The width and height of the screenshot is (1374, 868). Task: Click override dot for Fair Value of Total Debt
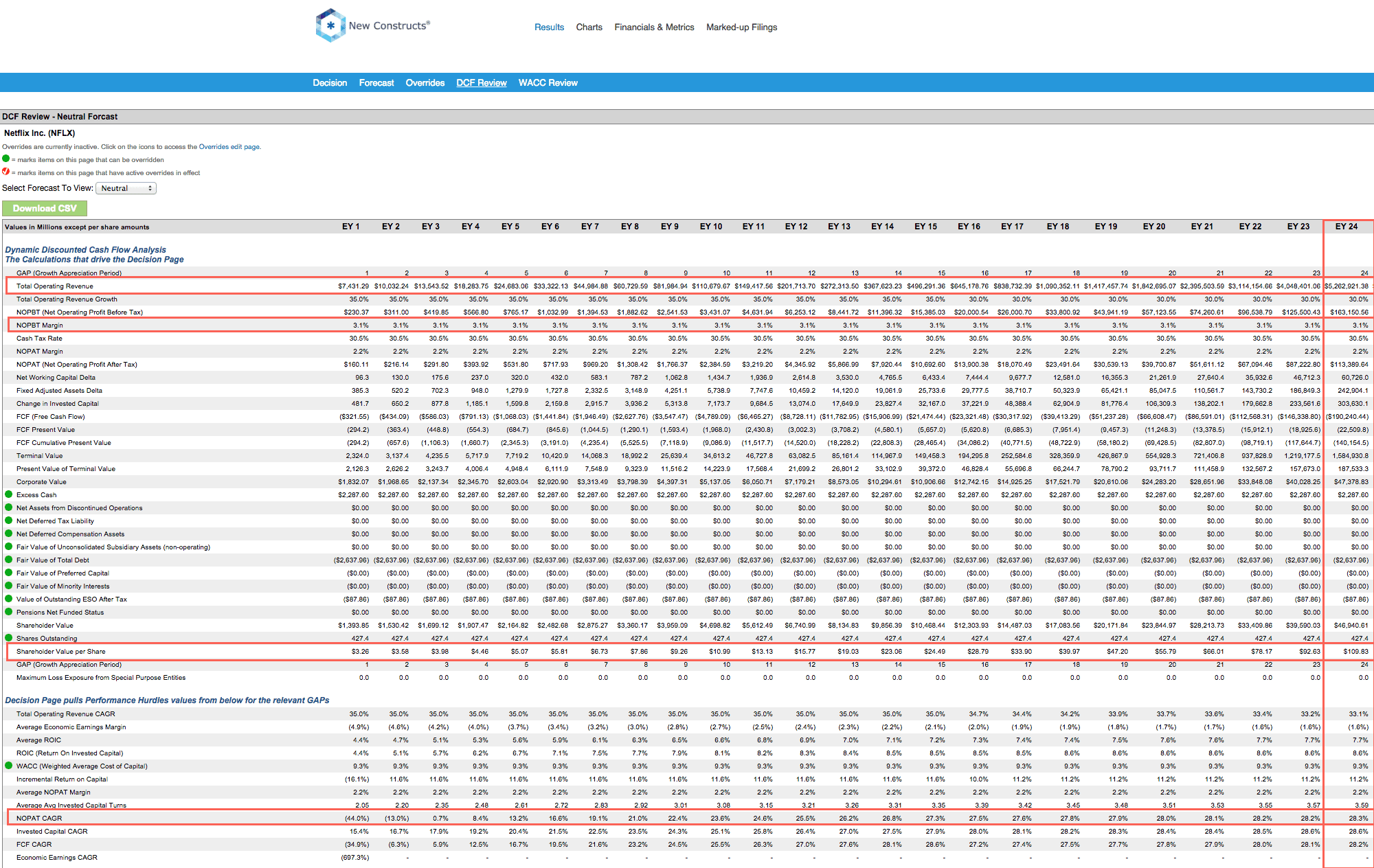pos(9,560)
